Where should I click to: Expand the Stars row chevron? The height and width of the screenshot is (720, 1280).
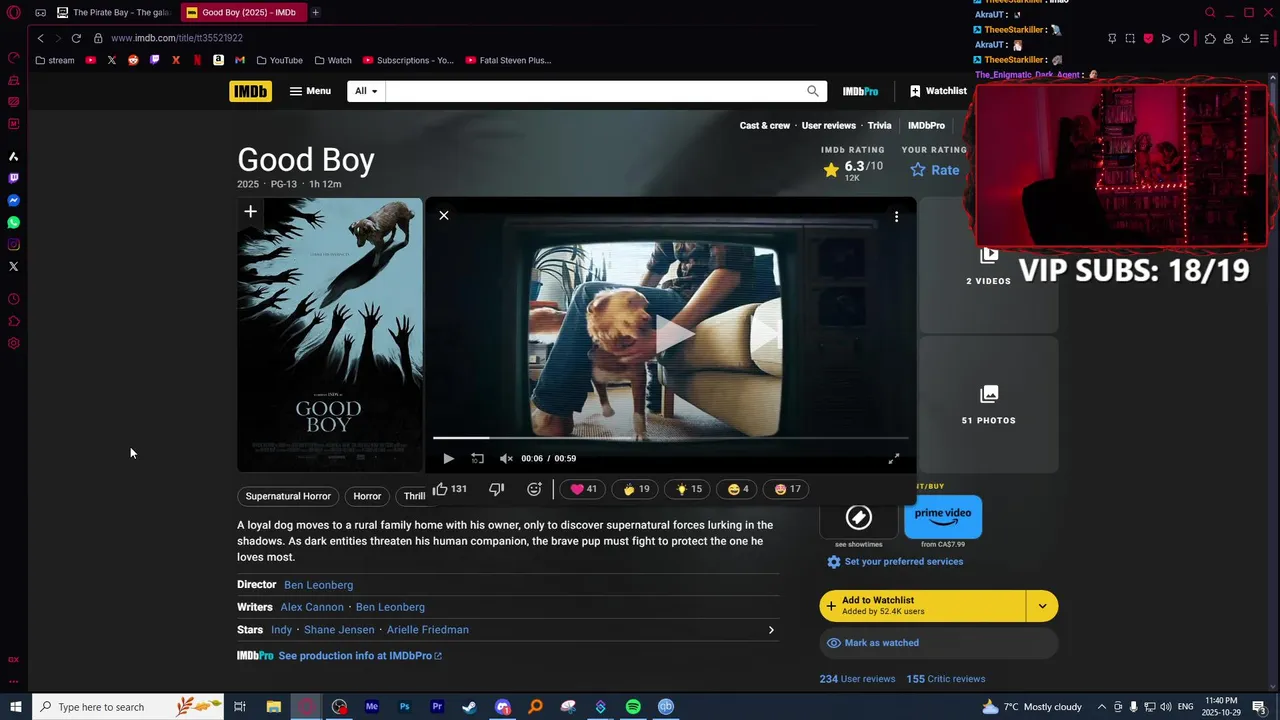pyautogui.click(x=771, y=630)
